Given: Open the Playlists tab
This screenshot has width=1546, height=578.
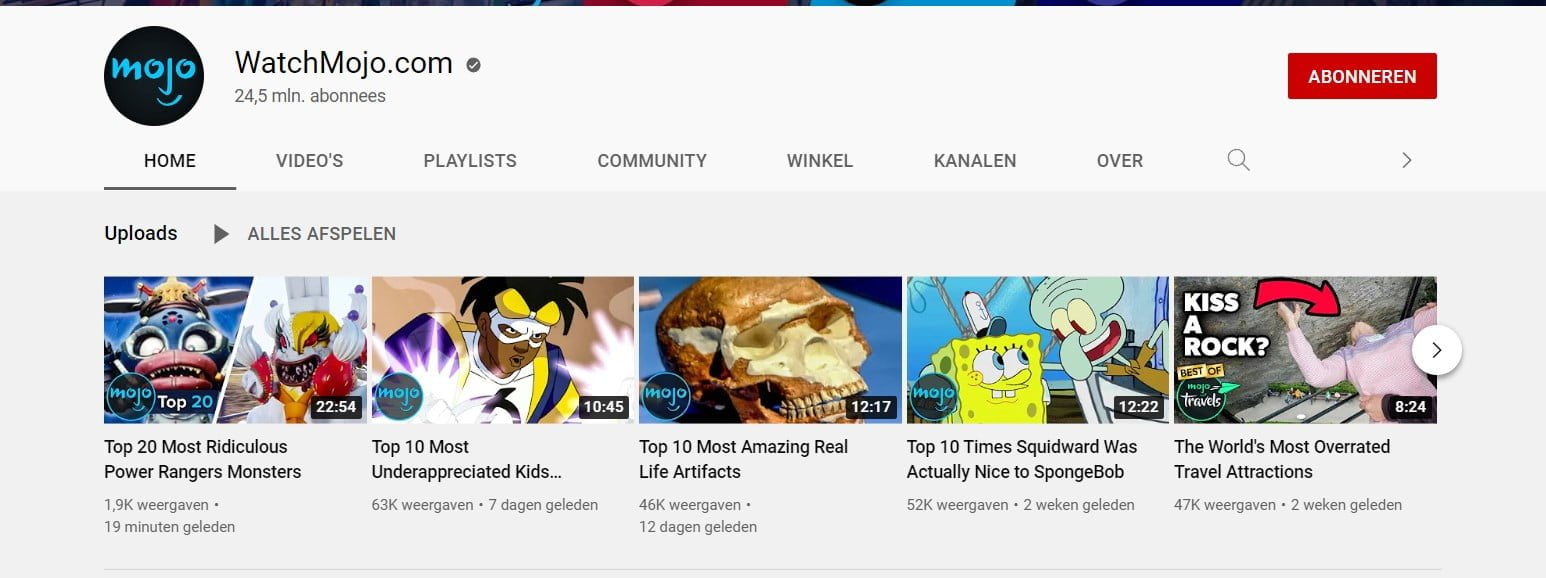Looking at the screenshot, I should click(x=470, y=161).
